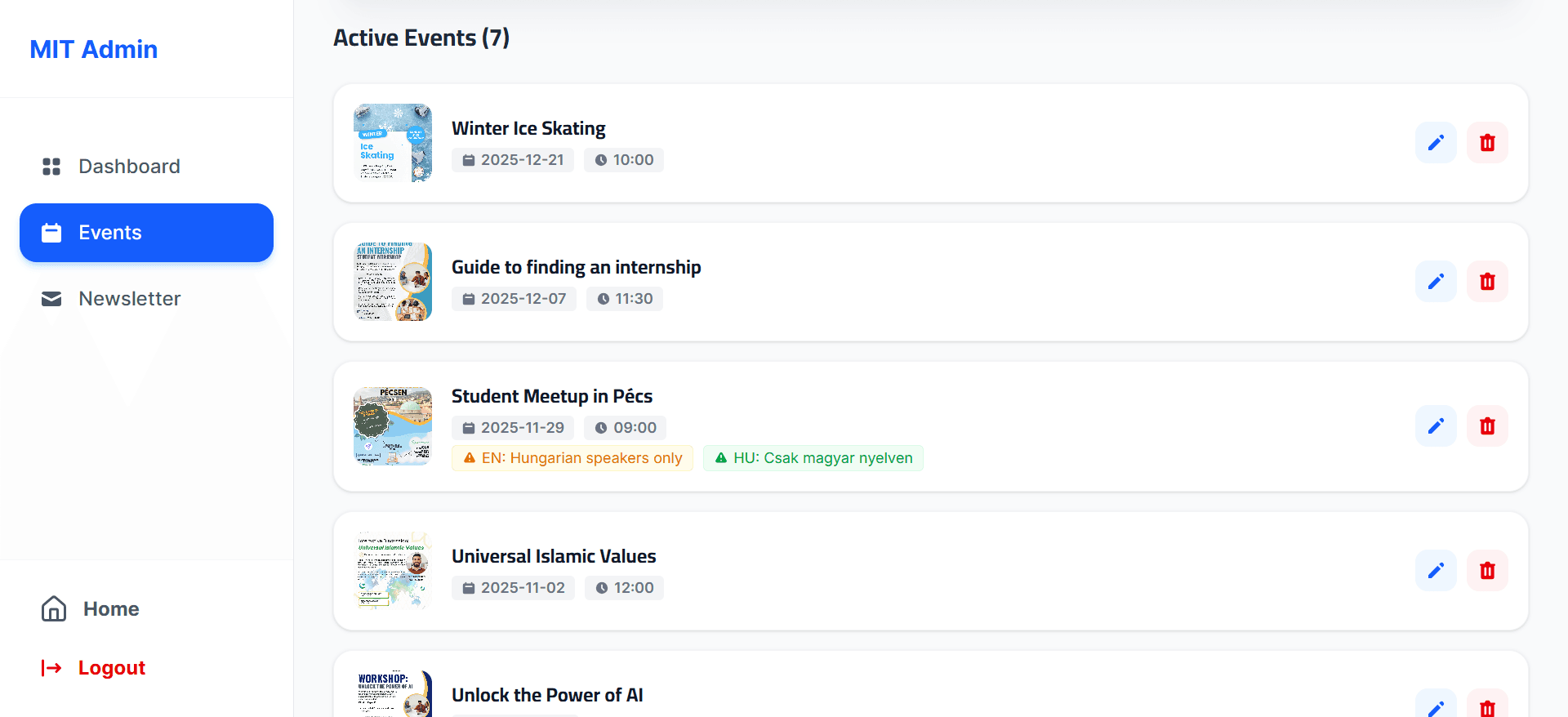
Task: Click the 2025-11-29 date badge
Action: (513, 428)
